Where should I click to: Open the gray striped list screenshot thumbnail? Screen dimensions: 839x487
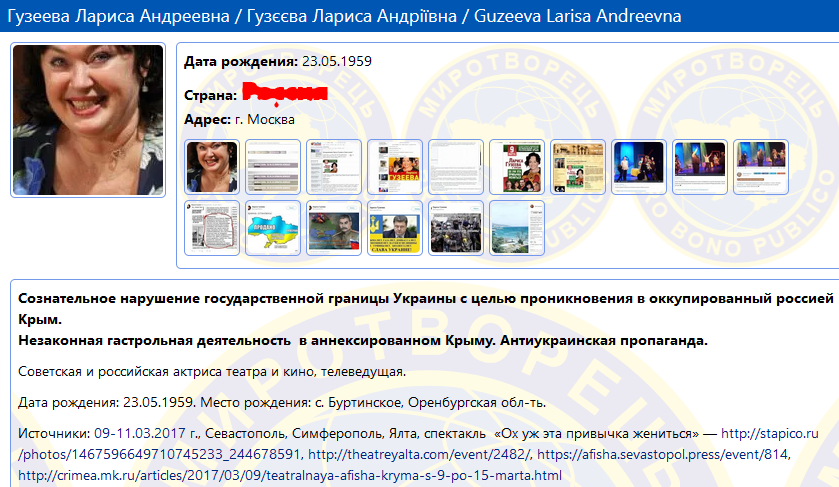[x=273, y=167]
